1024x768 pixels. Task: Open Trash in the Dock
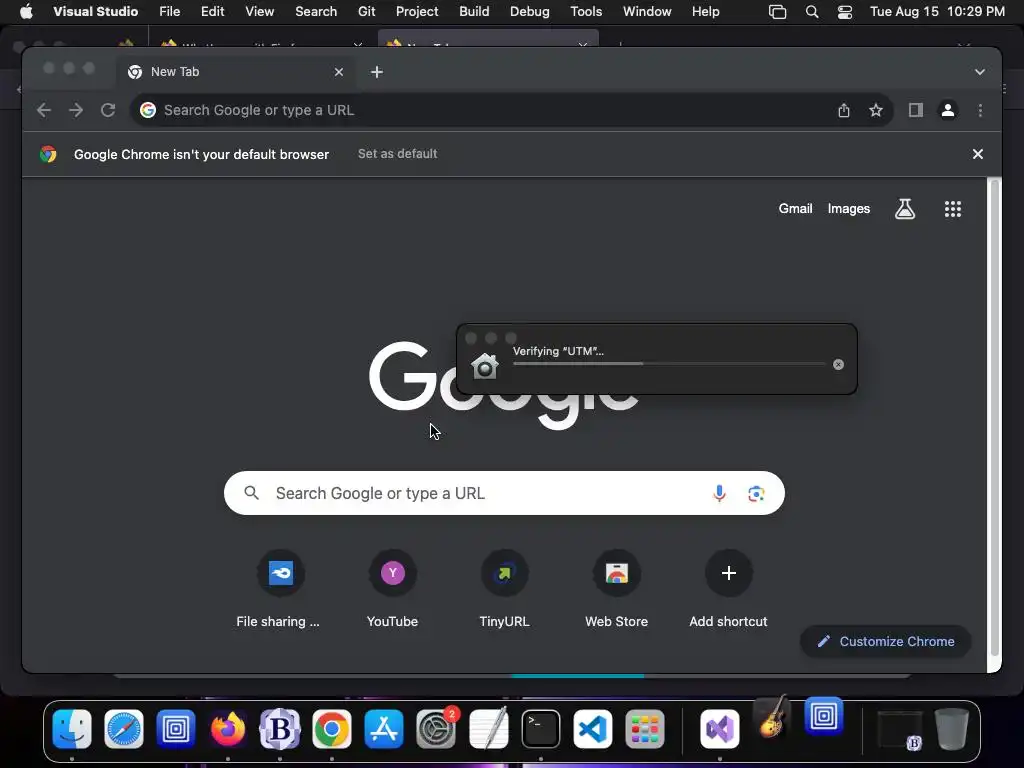click(x=952, y=729)
